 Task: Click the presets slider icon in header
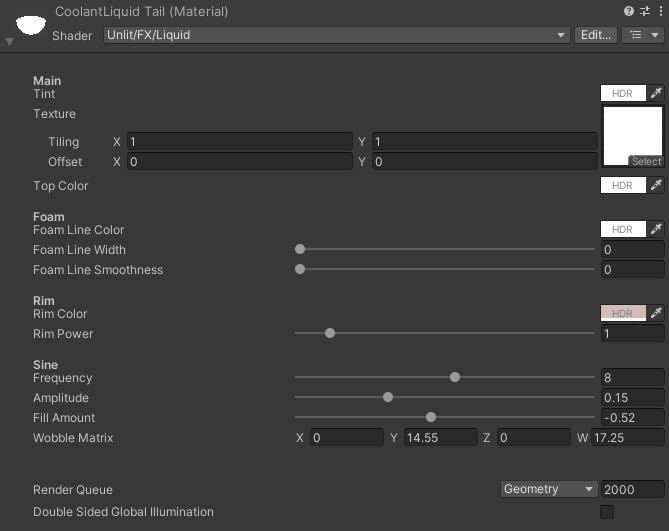(x=644, y=11)
